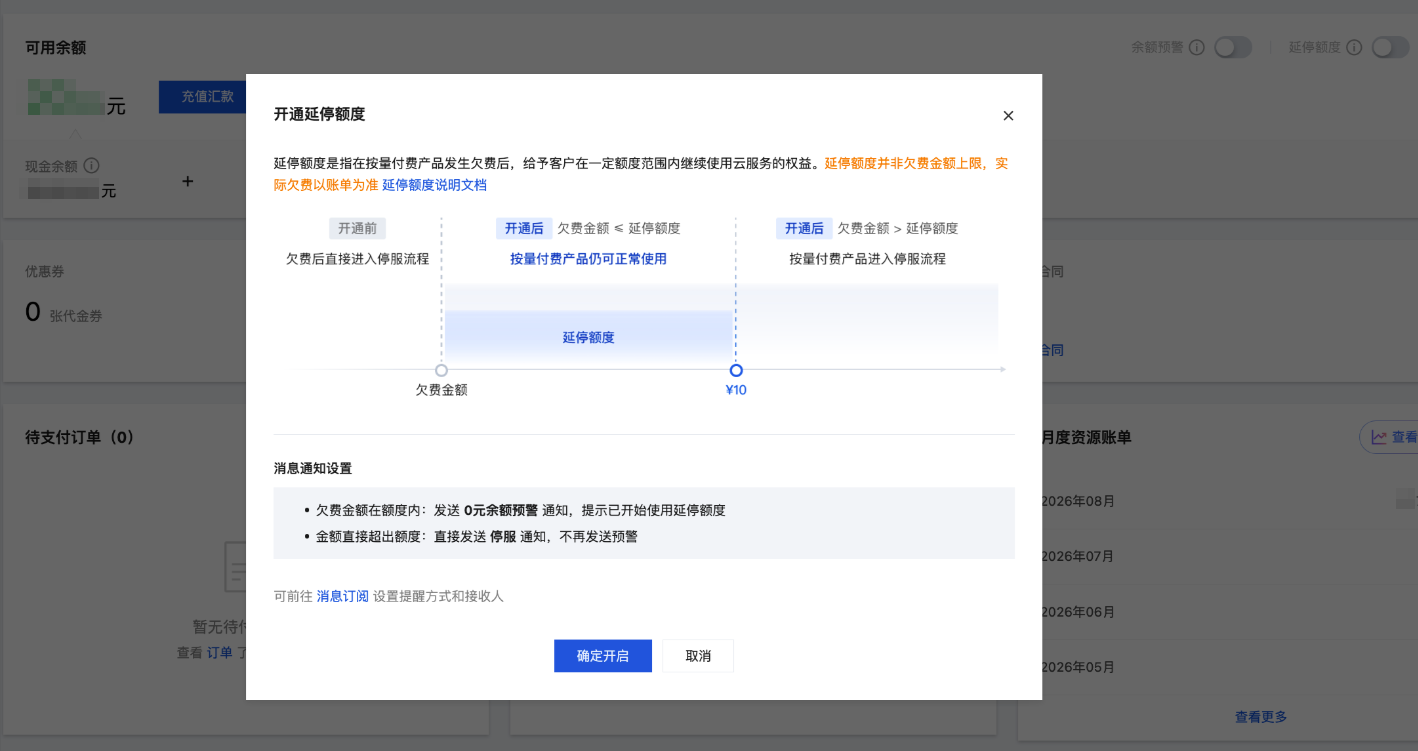Image resolution: width=1418 pixels, height=751 pixels.
Task: Open the 延停额度说明文档 link
Action: pyautogui.click(x=434, y=185)
